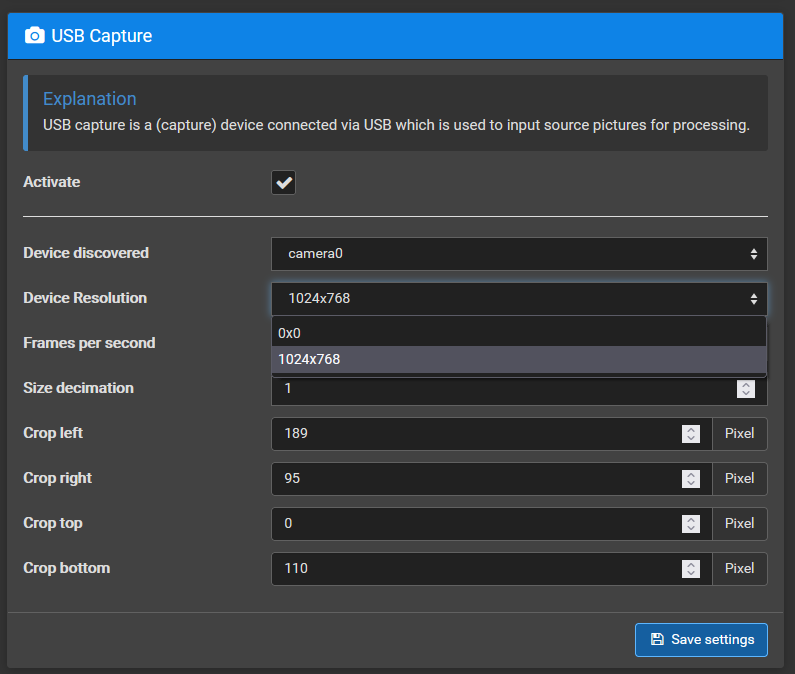The height and width of the screenshot is (674, 795).
Task: Click the Size decimation label
Action: click(79, 388)
